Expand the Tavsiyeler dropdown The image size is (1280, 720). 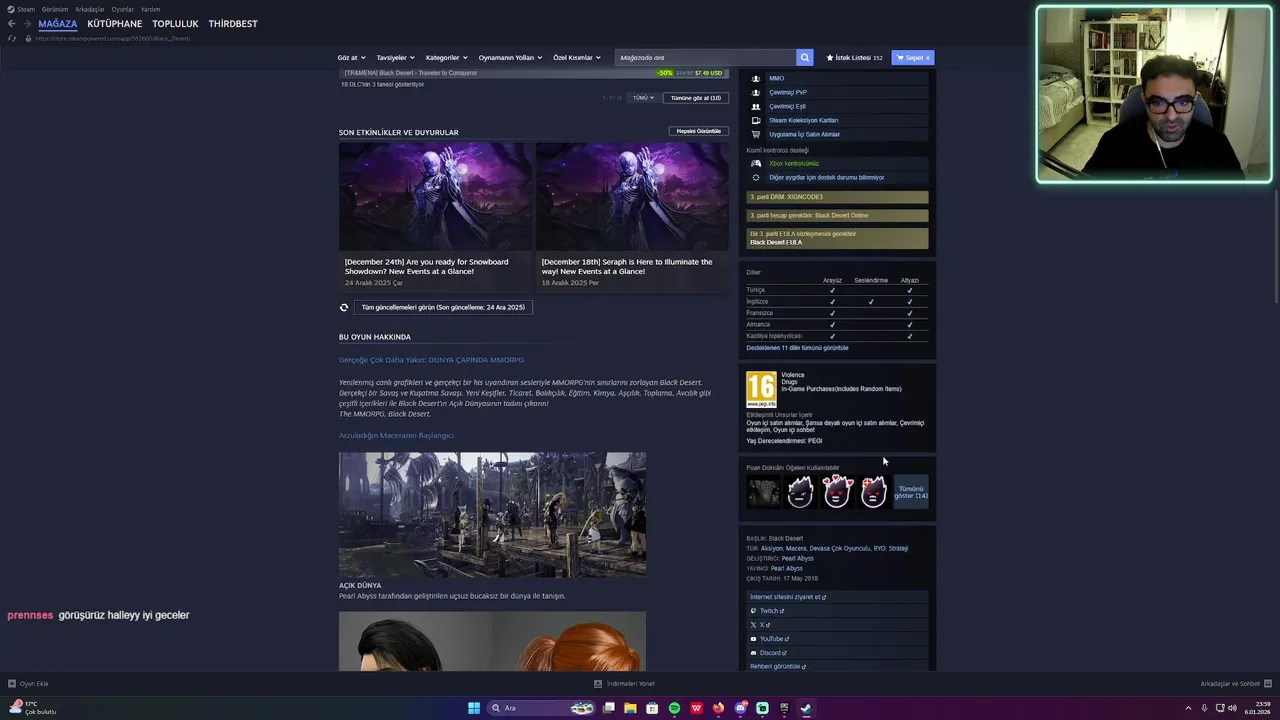395,58
